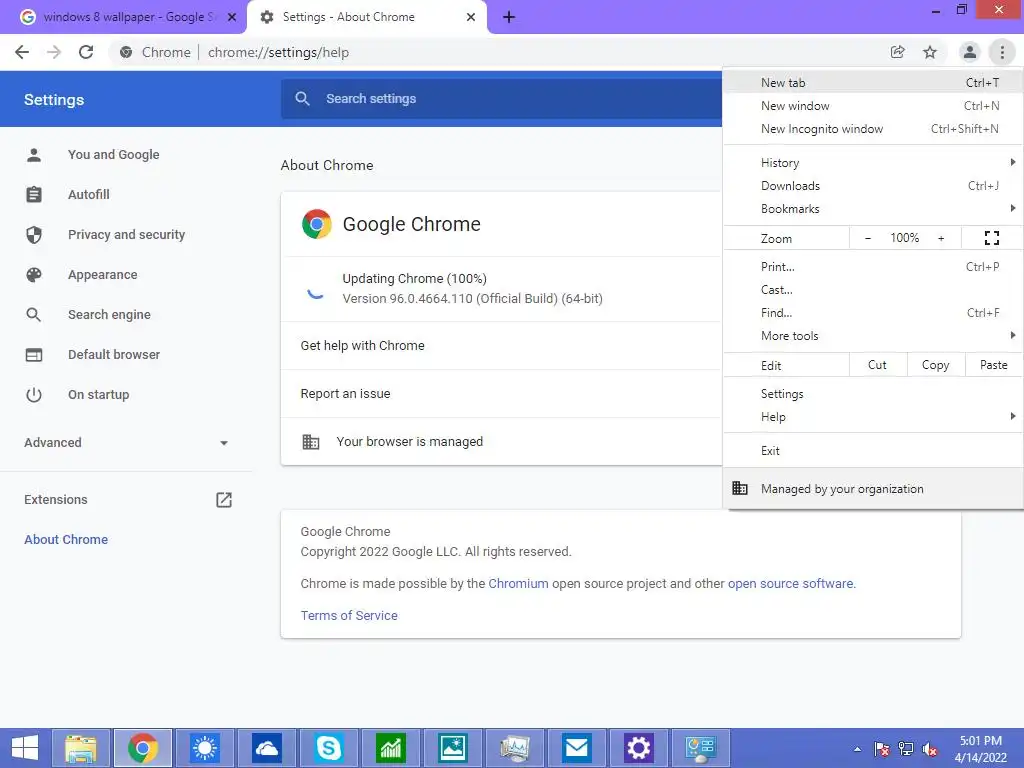
Task: Open the open source software link
Action: [791, 583]
